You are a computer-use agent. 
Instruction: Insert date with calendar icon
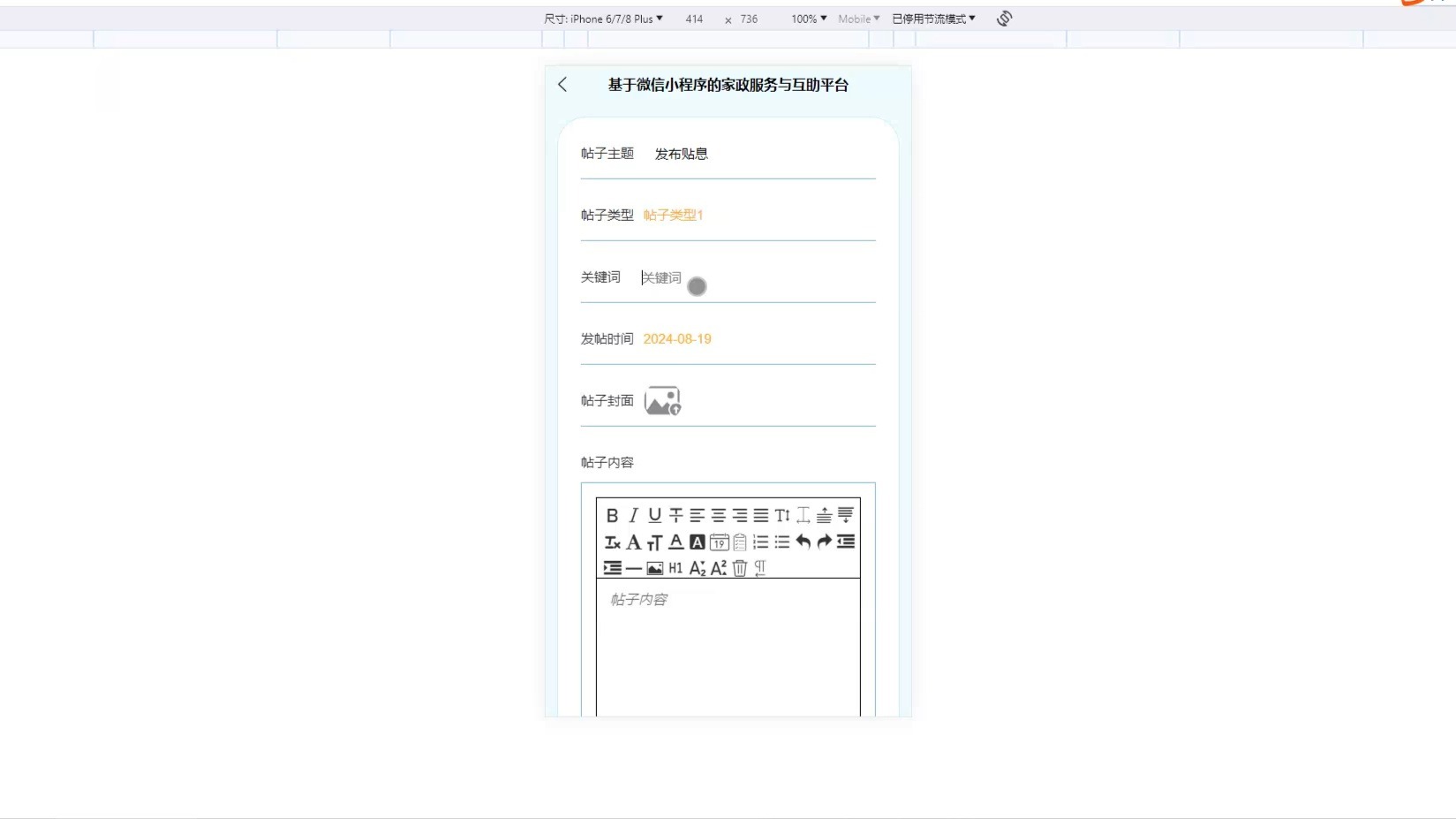click(x=719, y=542)
